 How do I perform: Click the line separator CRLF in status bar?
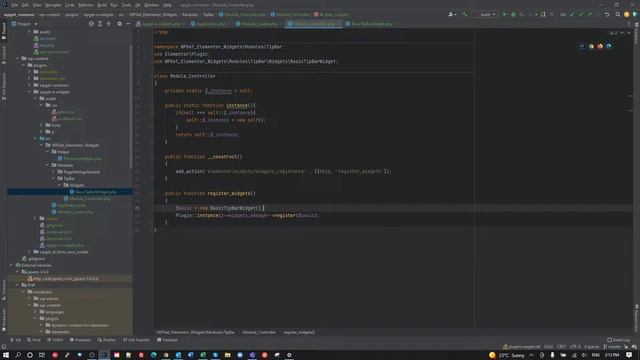point(562,347)
